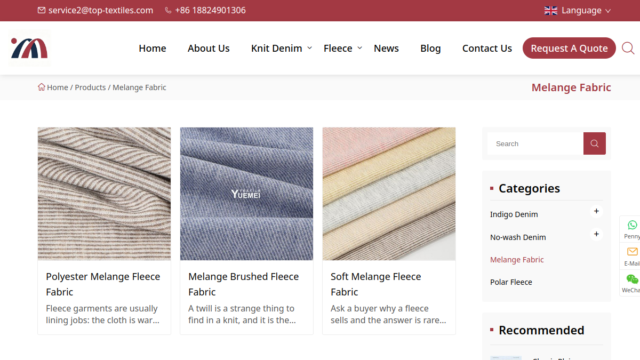Click the Recommended heading
Viewport: 640px width, 360px height.
pos(541,330)
